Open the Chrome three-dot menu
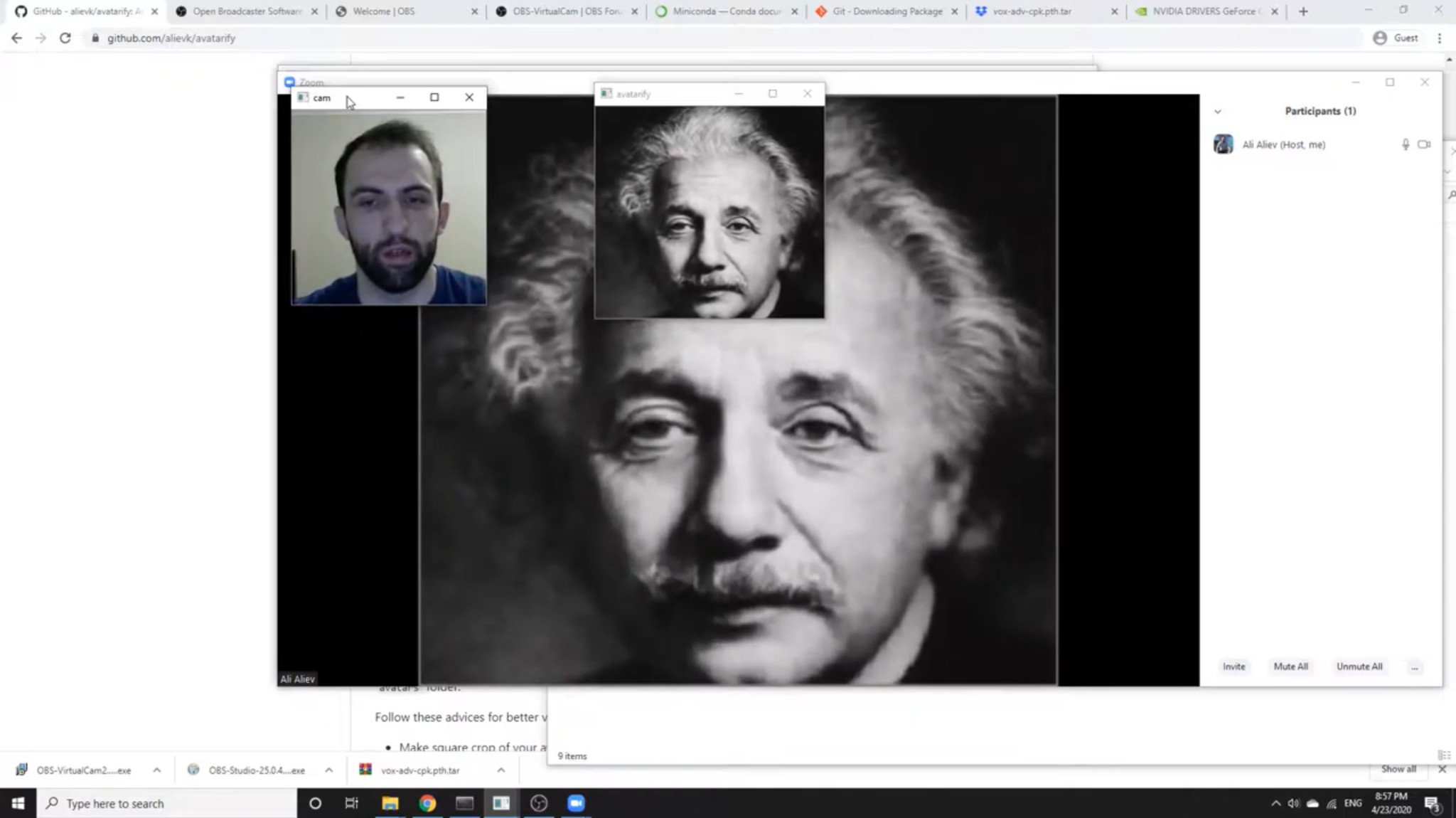The image size is (1456, 818). [x=1440, y=38]
